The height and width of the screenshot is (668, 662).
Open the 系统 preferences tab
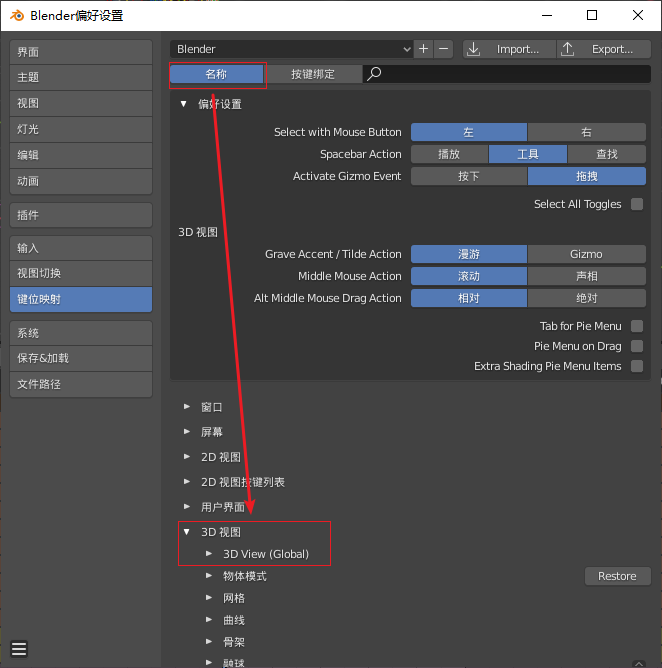(x=81, y=333)
